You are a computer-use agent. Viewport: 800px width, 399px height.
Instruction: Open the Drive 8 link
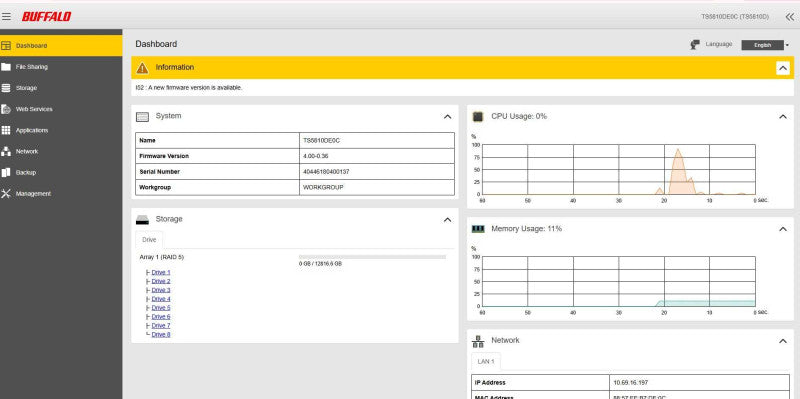pos(161,335)
